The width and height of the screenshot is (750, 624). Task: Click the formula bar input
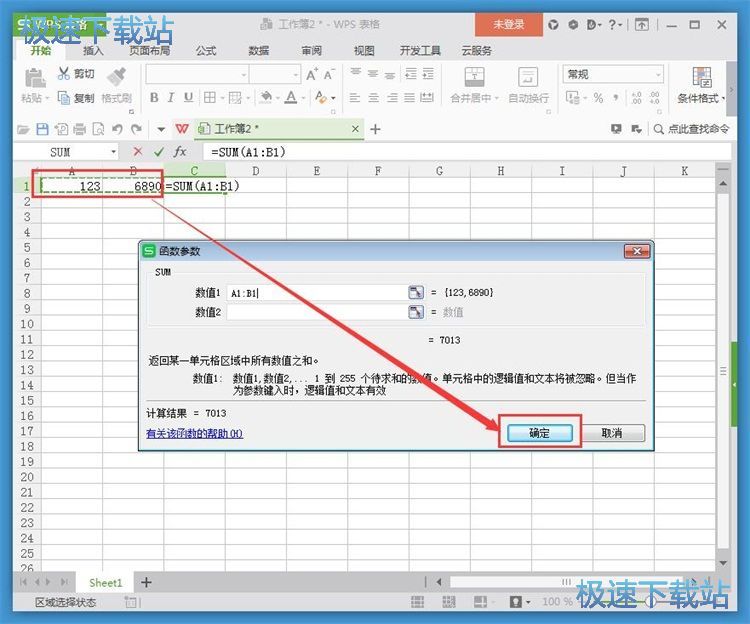[x=466, y=152]
